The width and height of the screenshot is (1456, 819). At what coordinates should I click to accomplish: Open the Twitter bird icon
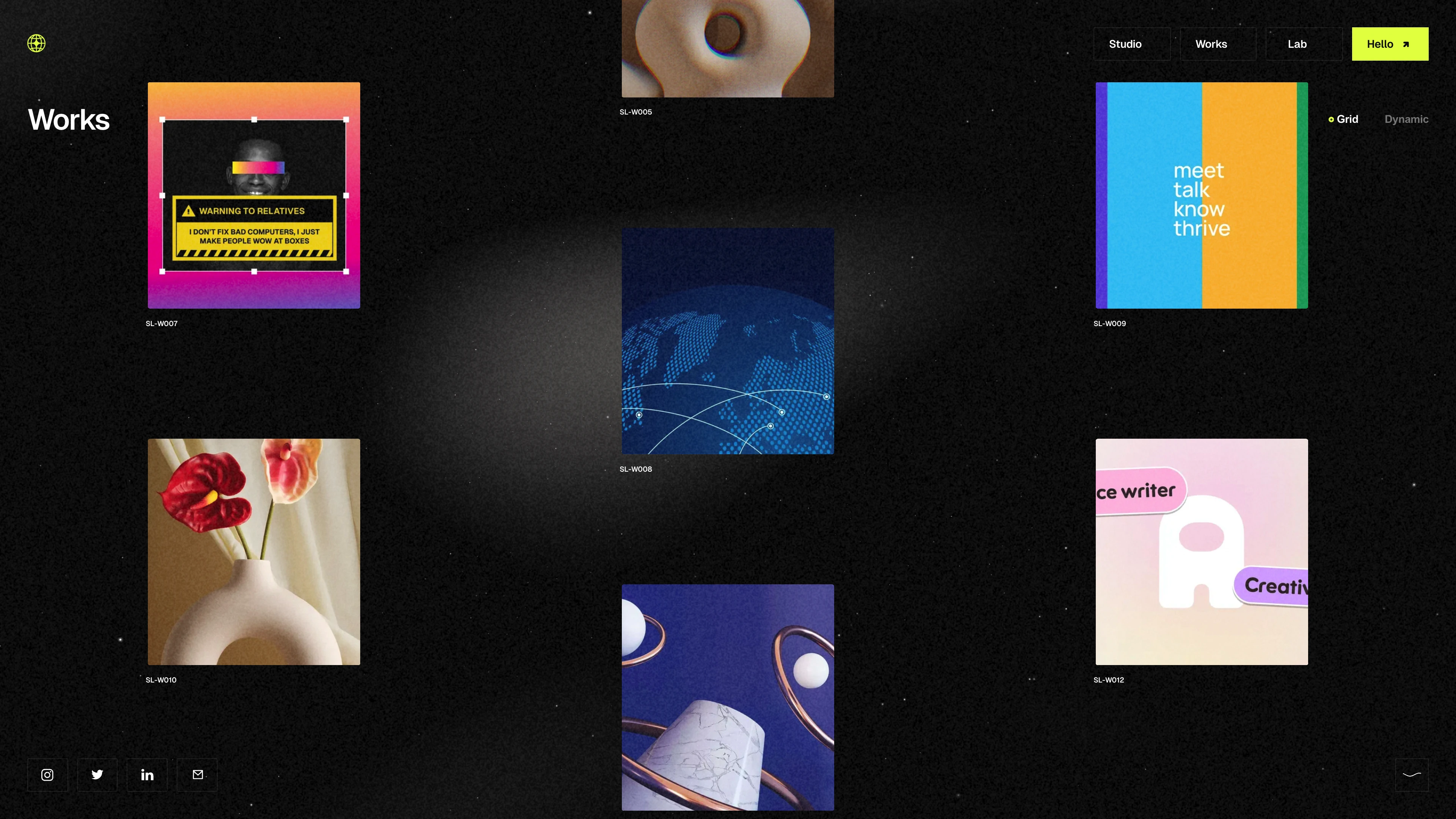coord(97,775)
